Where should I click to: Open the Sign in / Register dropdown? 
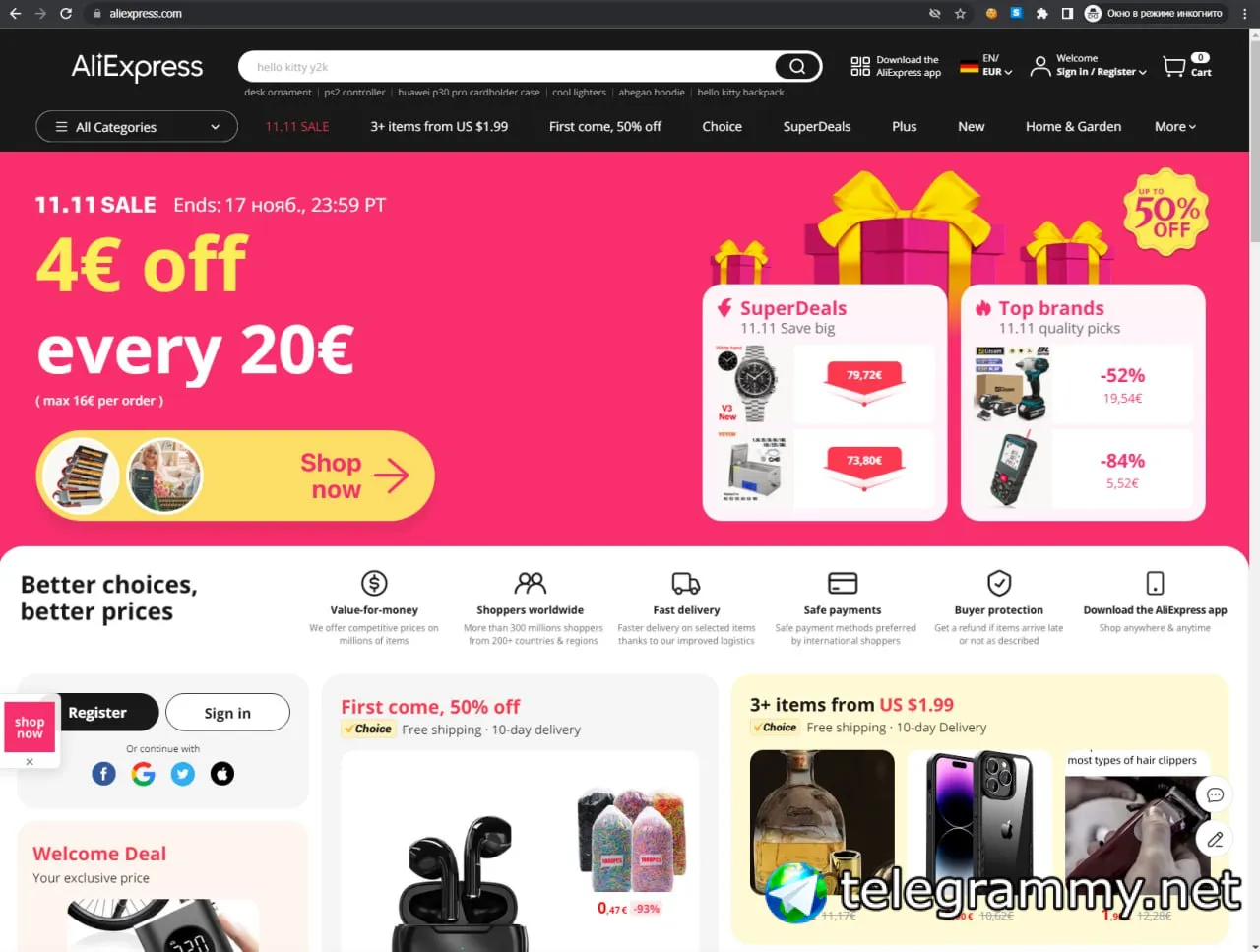click(x=1089, y=65)
